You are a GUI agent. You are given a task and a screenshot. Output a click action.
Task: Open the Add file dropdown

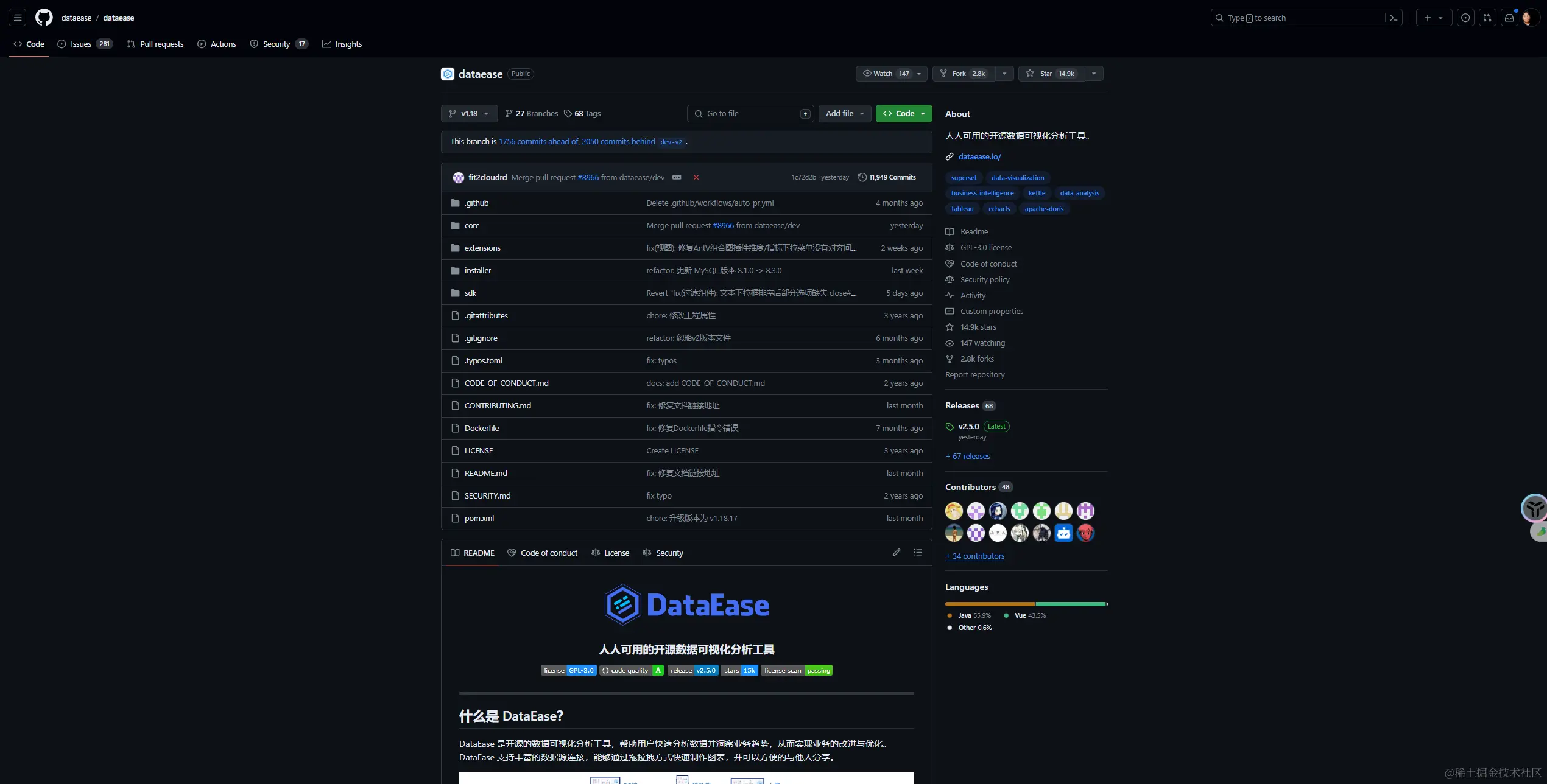click(845, 113)
